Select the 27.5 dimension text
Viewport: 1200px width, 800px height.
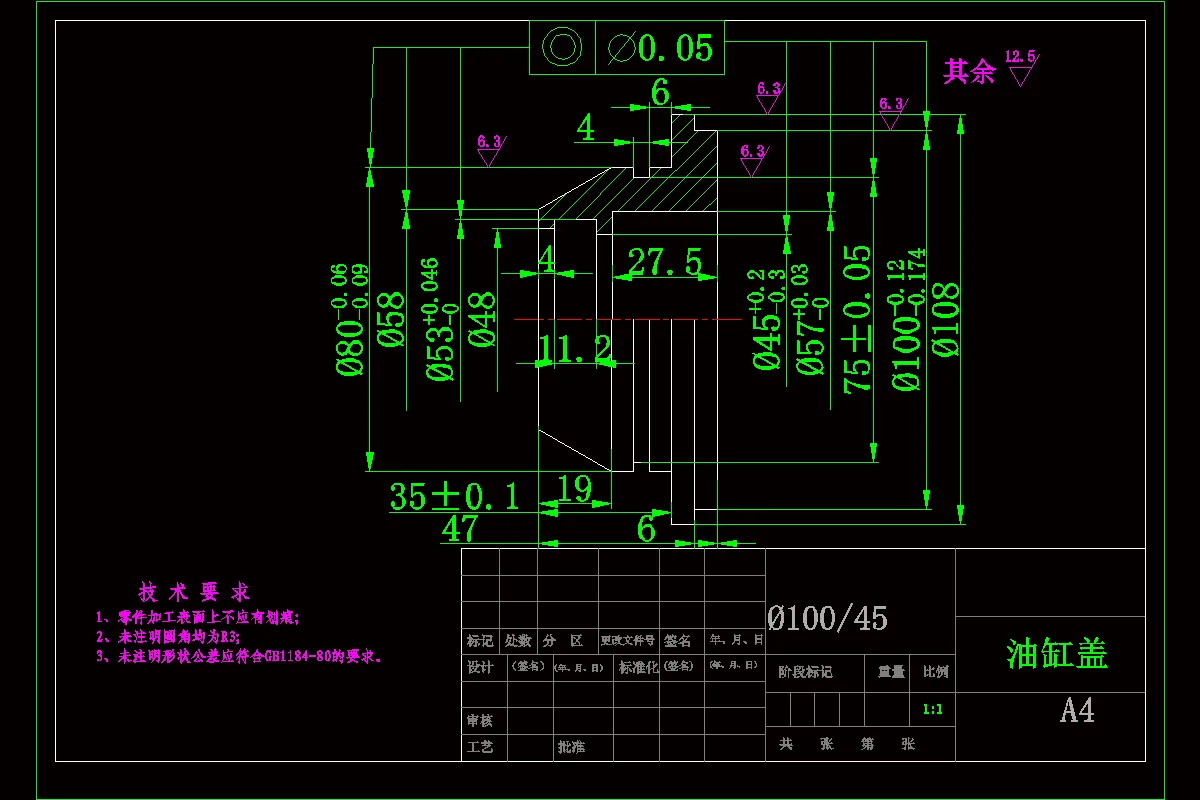665,262
